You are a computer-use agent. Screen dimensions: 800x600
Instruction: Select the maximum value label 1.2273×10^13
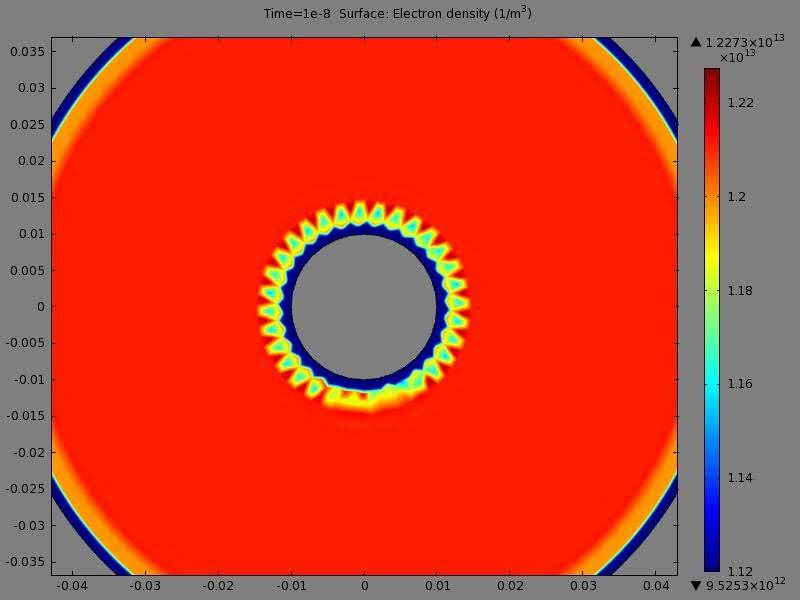745,42
